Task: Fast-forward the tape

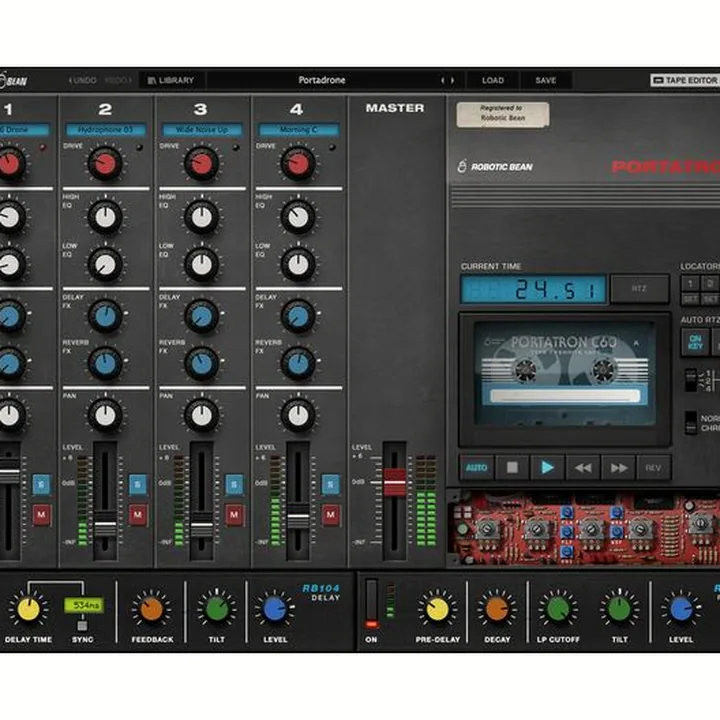Action: tap(619, 468)
